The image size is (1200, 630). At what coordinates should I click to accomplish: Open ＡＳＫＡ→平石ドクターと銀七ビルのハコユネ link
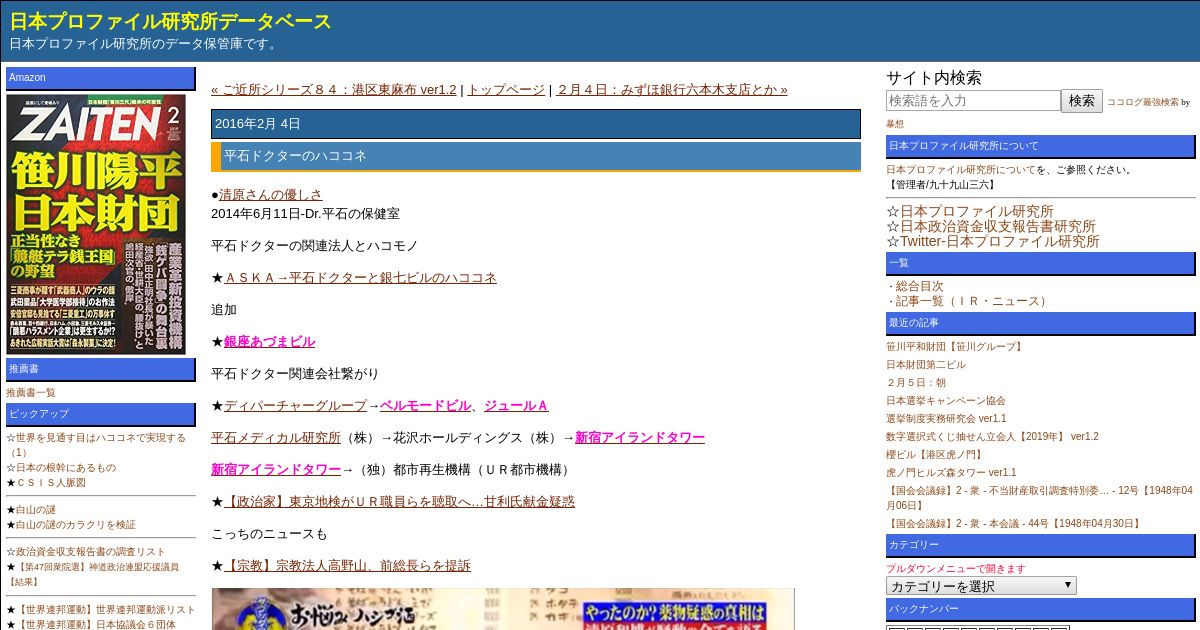click(360, 277)
